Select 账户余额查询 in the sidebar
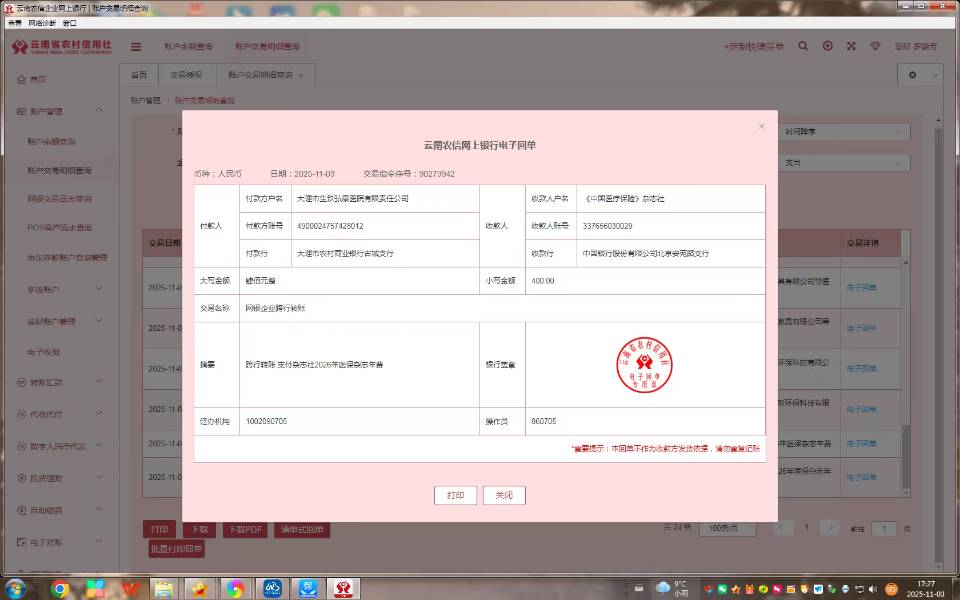The width and height of the screenshot is (960, 600). 52,141
